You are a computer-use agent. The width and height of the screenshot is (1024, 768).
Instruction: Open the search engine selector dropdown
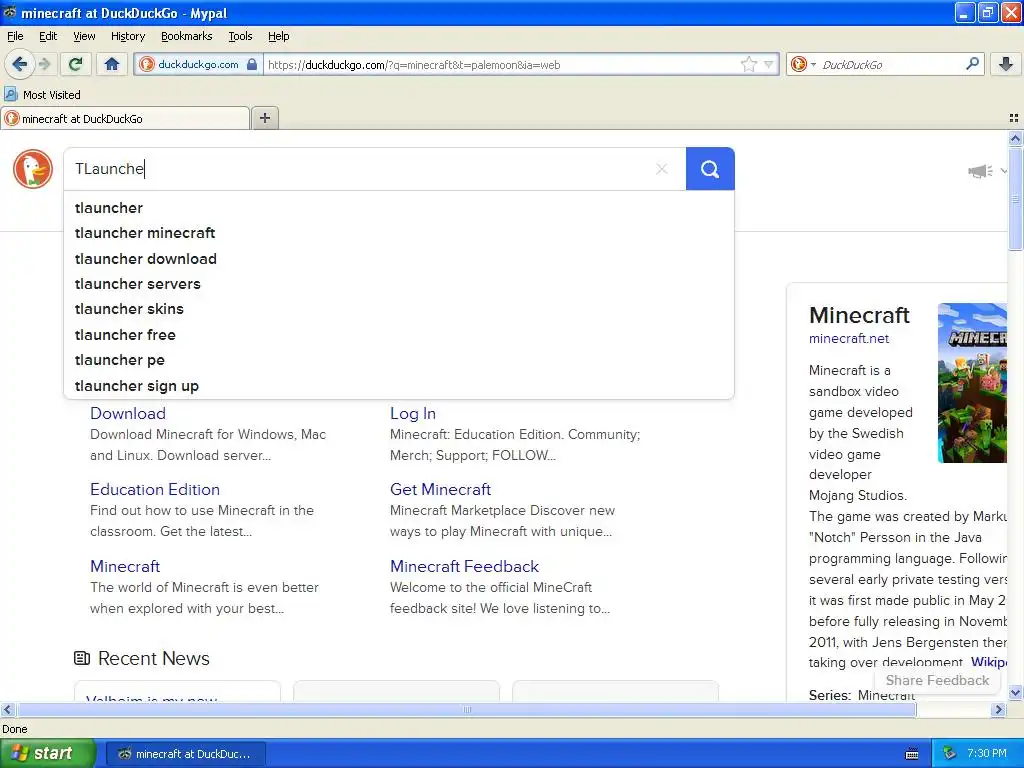(x=803, y=64)
